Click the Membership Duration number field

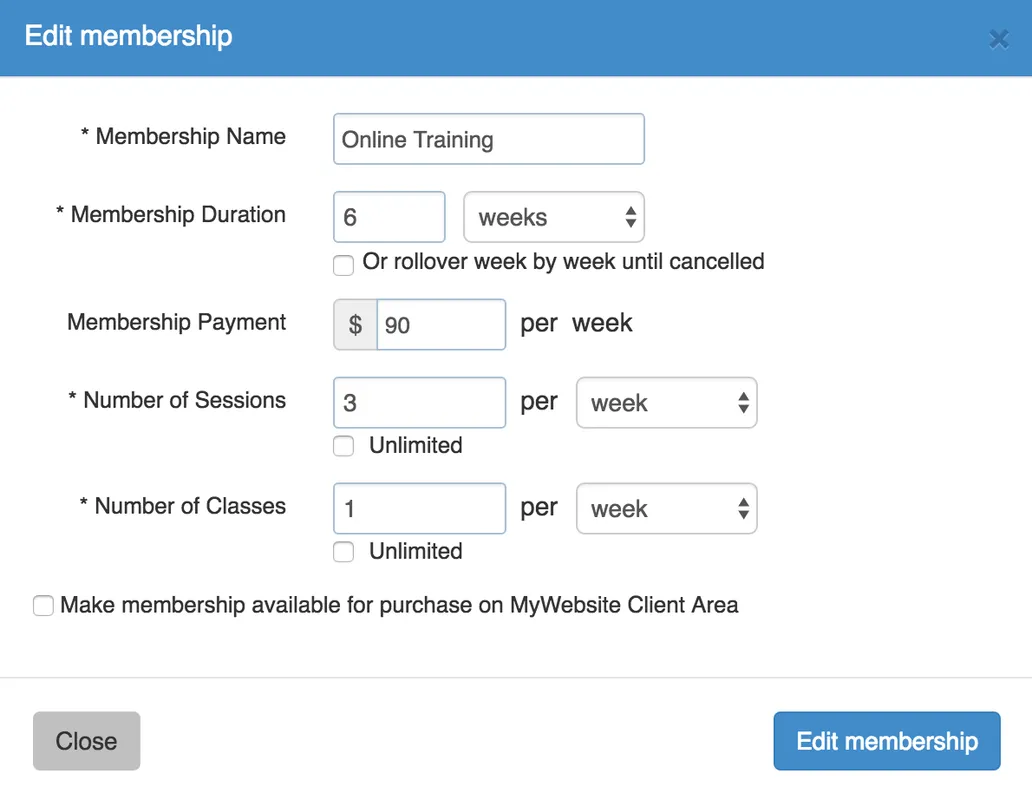click(x=389, y=217)
